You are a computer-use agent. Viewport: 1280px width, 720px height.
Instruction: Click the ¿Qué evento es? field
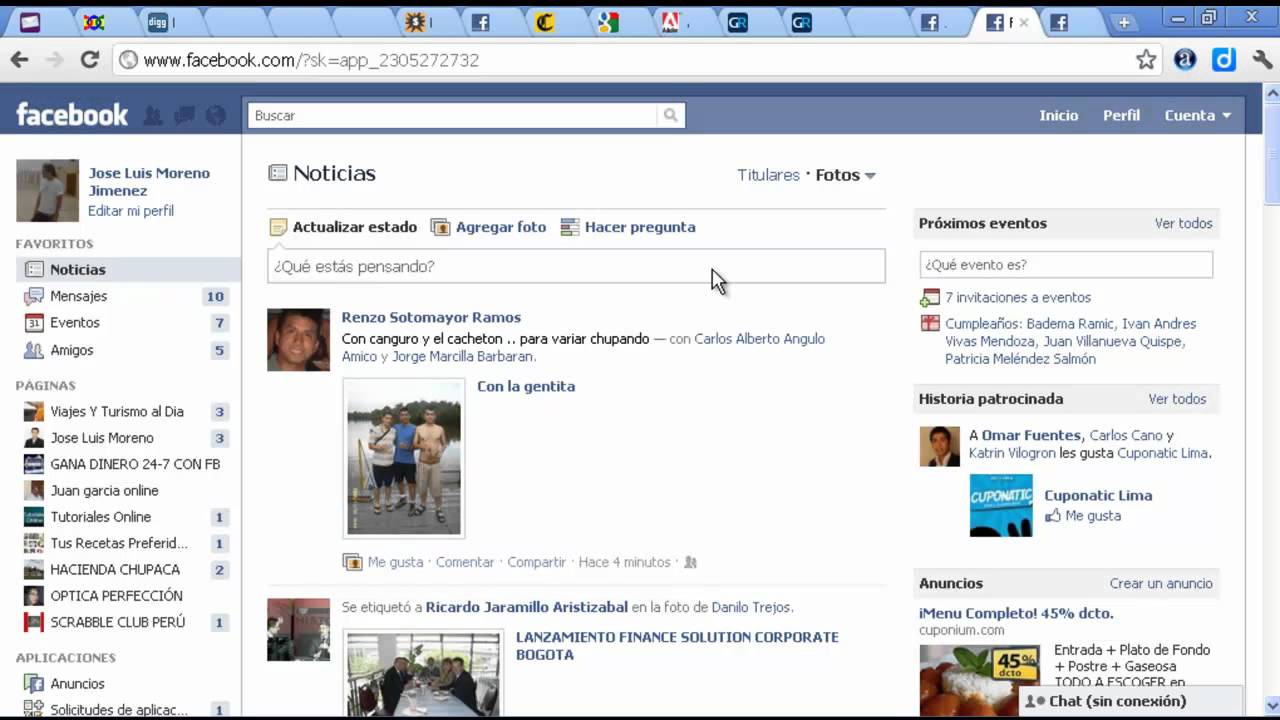pyautogui.click(x=1066, y=265)
